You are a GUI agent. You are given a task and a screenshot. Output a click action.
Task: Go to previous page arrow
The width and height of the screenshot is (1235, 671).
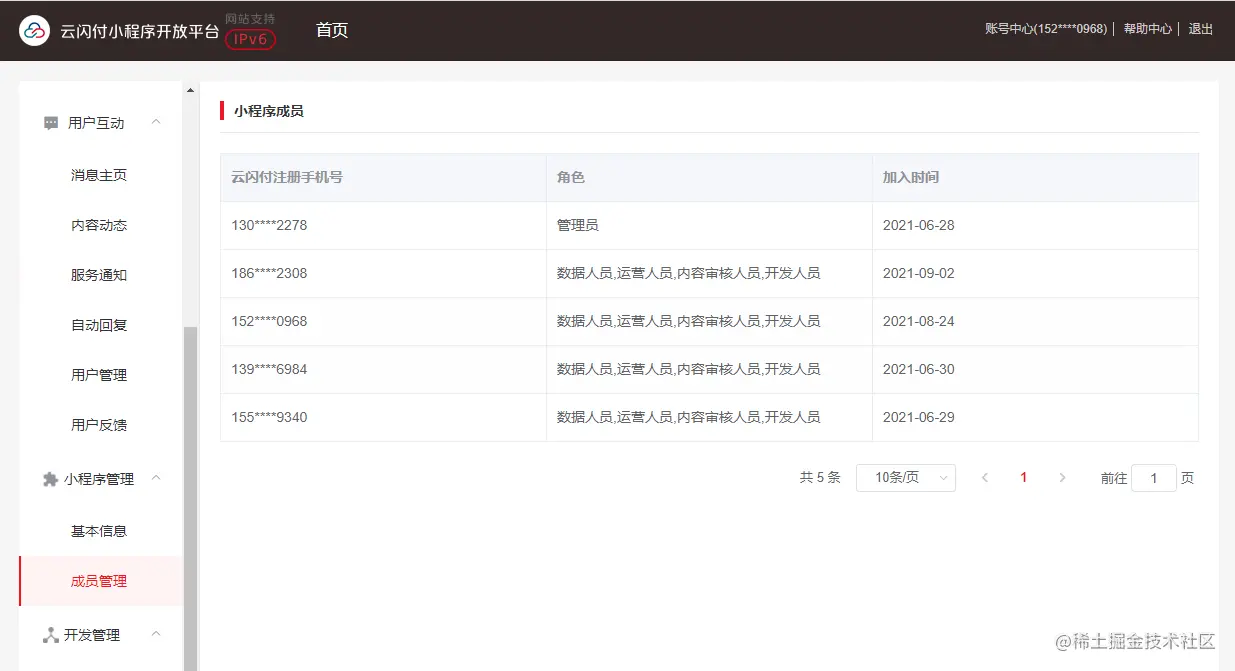click(985, 478)
